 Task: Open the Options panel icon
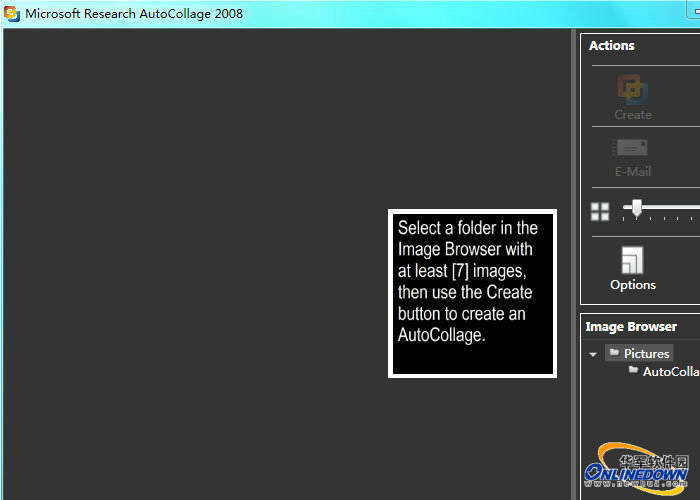pos(633,260)
